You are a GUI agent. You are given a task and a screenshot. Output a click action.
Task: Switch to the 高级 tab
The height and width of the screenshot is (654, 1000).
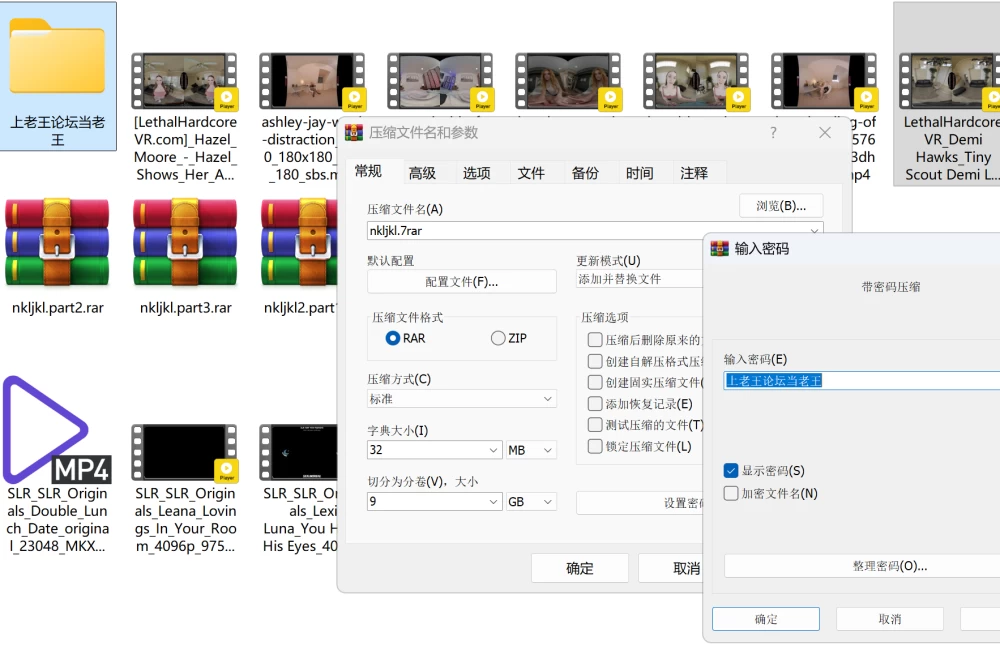[422, 173]
